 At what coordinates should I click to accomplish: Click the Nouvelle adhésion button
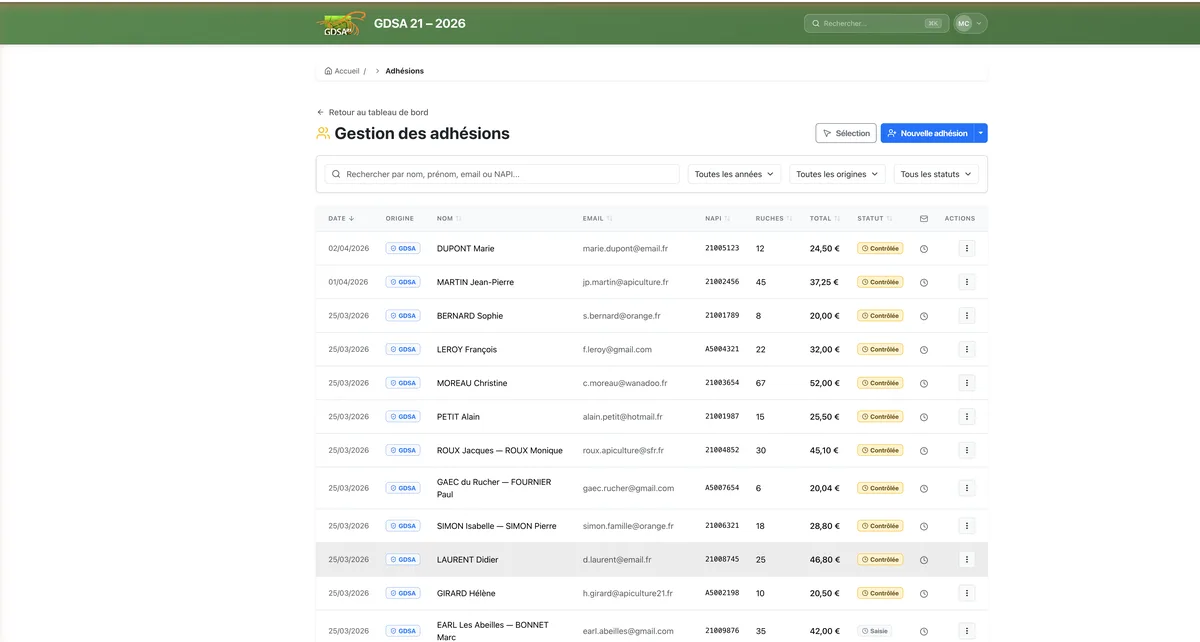tap(930, 132)
